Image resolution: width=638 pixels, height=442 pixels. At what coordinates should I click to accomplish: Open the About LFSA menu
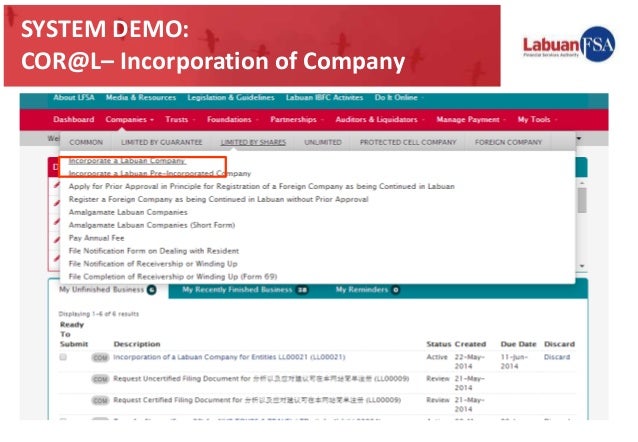74,98
